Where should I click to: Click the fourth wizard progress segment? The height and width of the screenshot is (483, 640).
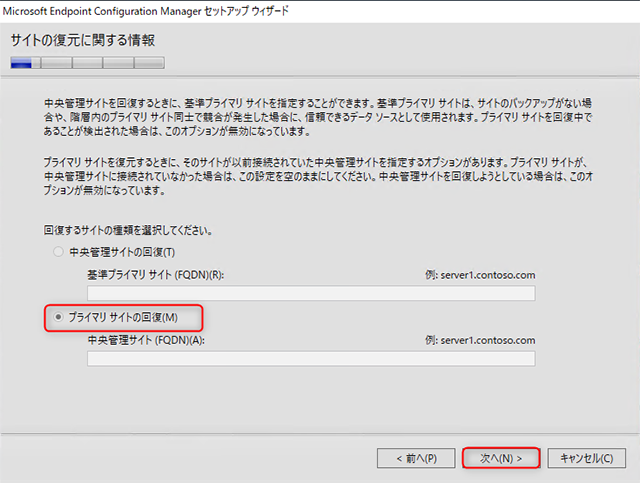click(118, 62)
